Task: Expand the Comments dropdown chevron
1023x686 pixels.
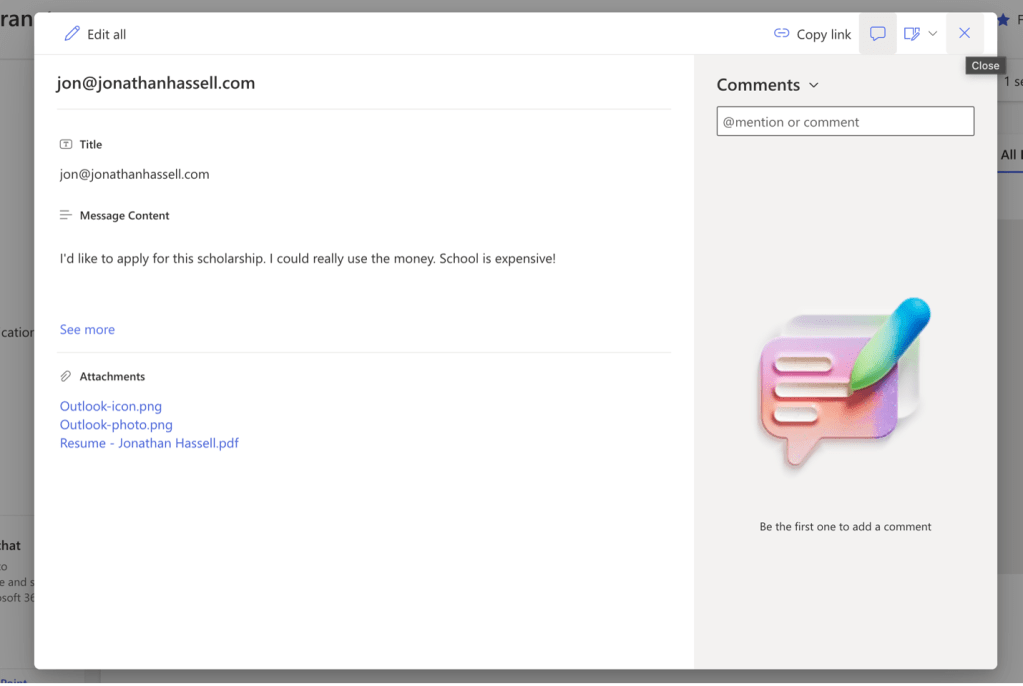Action: (814, 86)
